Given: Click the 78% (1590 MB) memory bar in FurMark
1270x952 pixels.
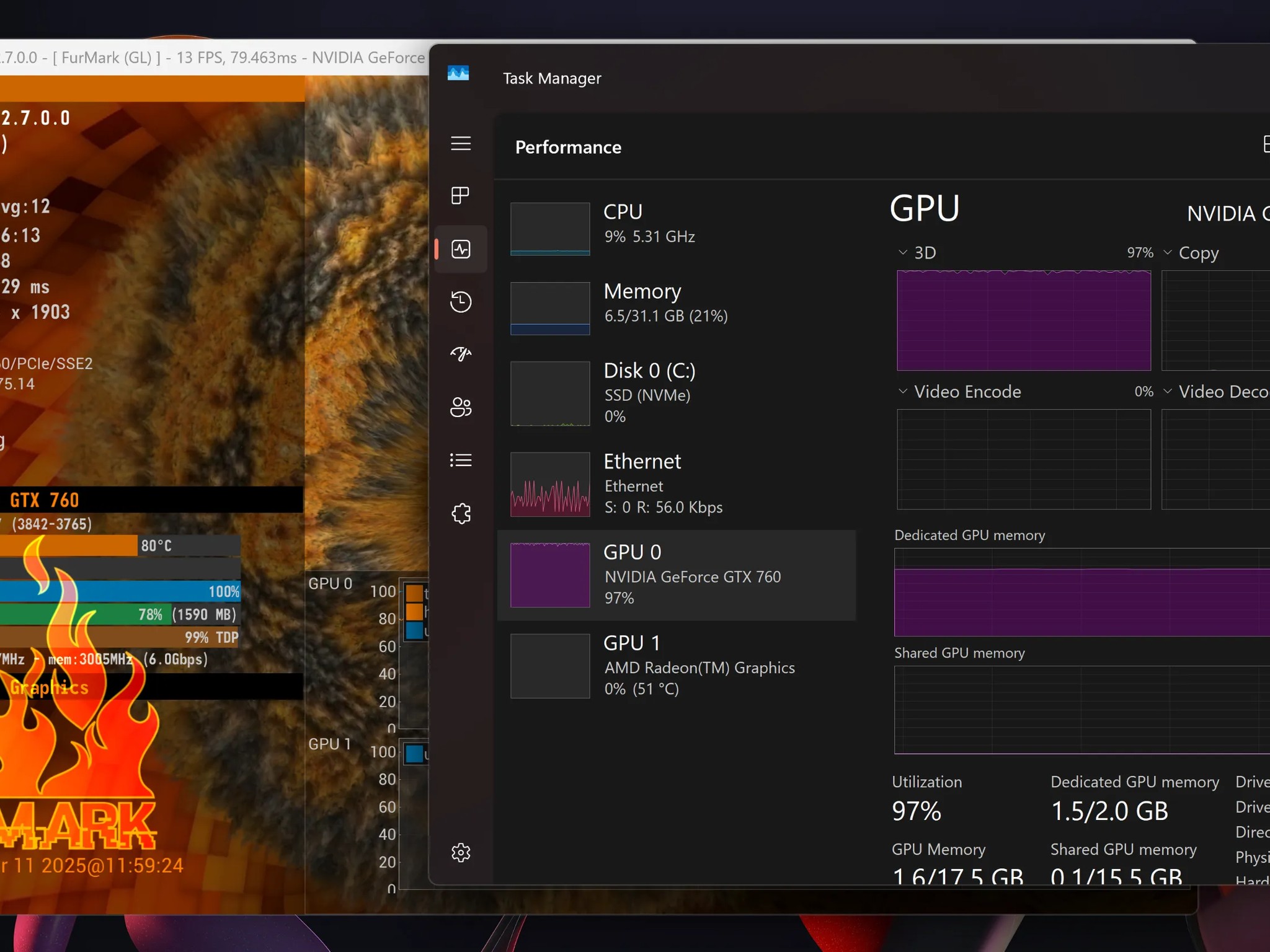Looking at the screenshot, I should tap(120, 614).
